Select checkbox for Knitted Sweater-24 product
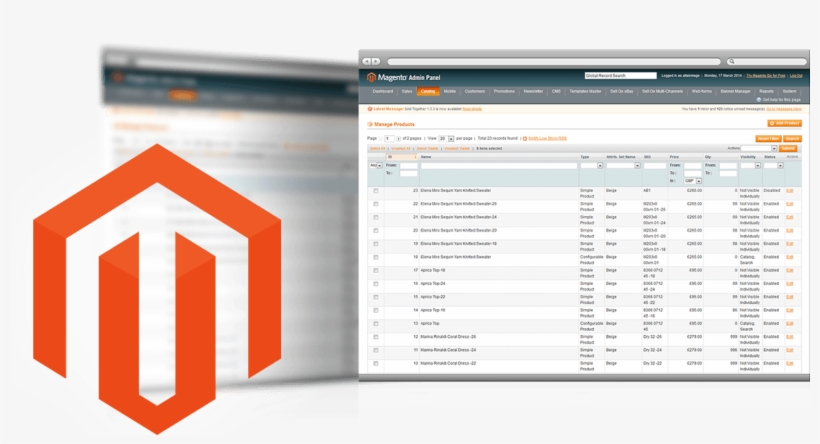This screenshot has height=444, width=820. [x=375, y=217]
